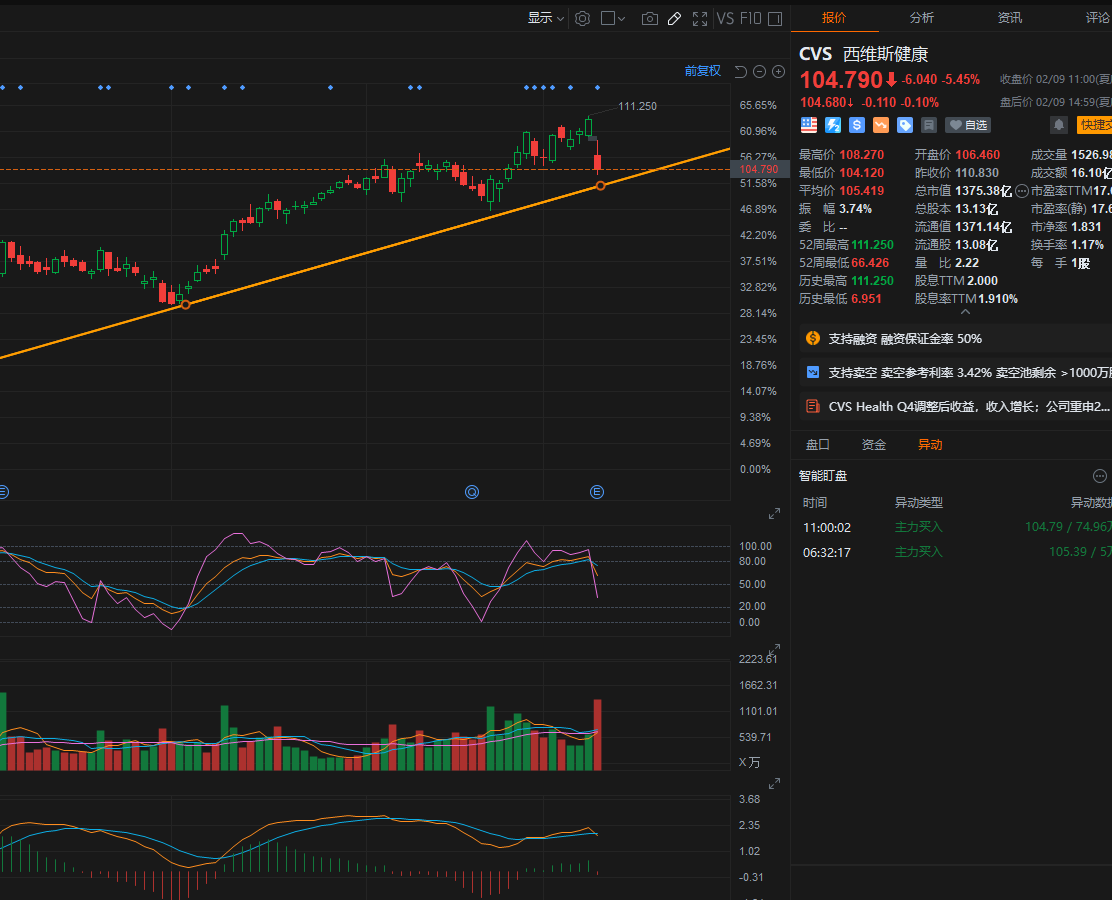Click the 111.250 high price annotation
1112x900 pixels.
coord(638,106)
